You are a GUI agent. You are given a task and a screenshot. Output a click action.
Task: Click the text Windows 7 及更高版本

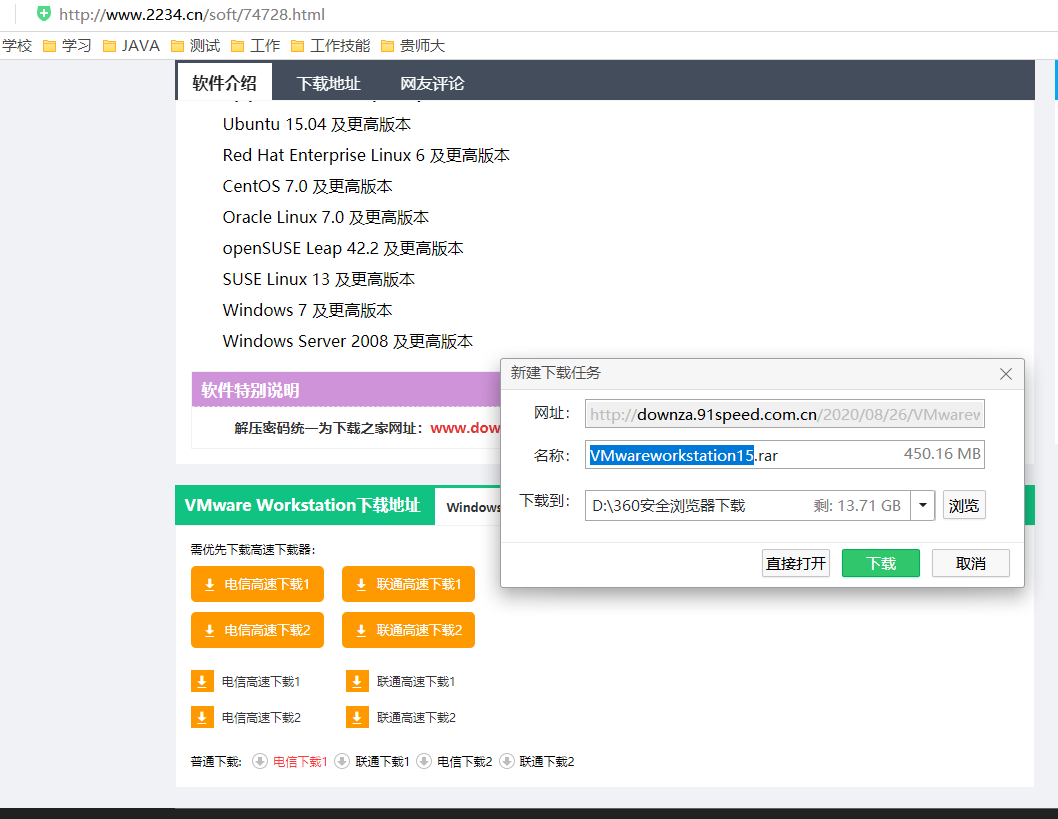pyautogui.click(x=308, y=310)
